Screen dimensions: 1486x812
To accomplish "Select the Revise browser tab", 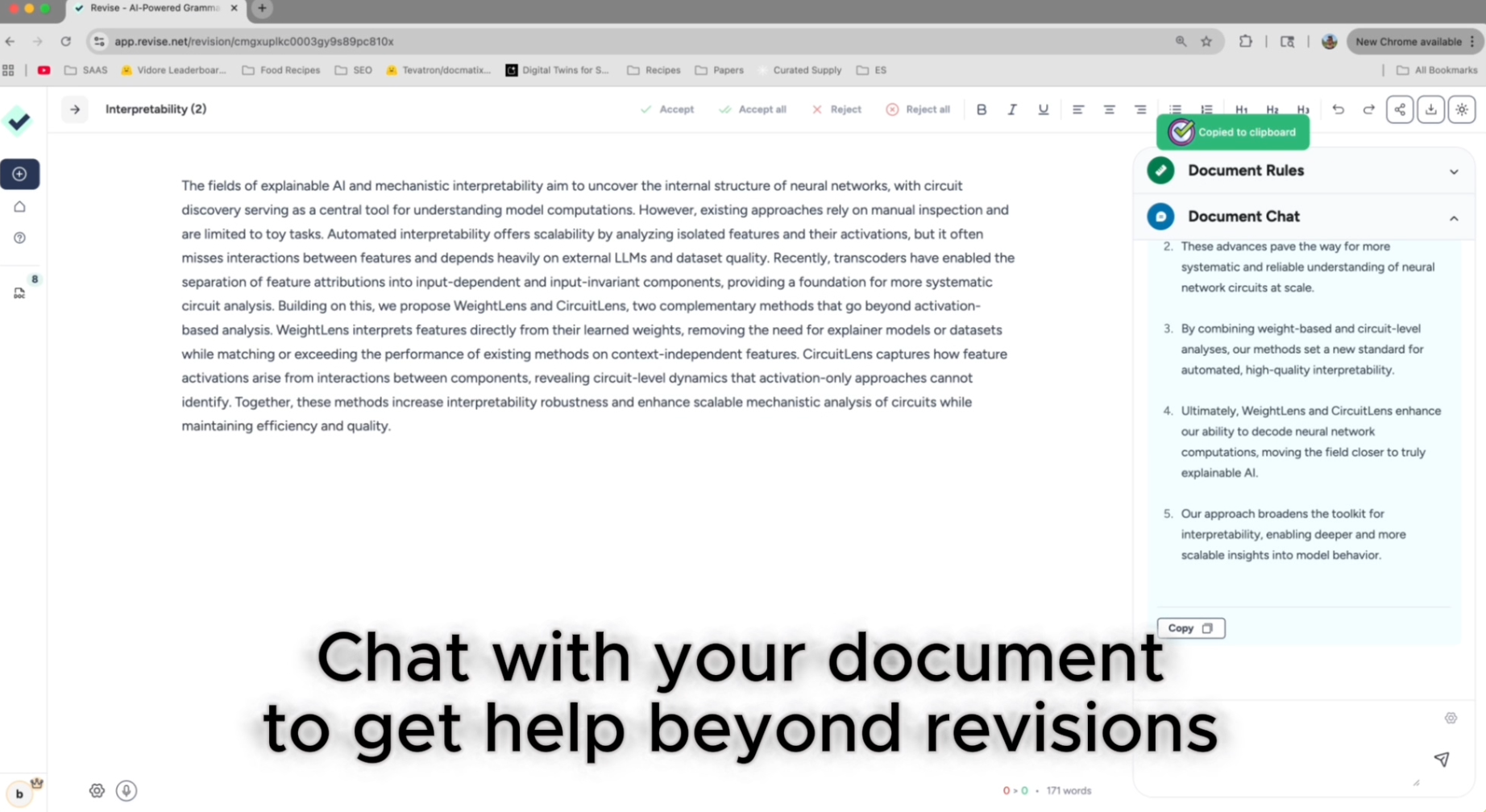I will 155,8.
